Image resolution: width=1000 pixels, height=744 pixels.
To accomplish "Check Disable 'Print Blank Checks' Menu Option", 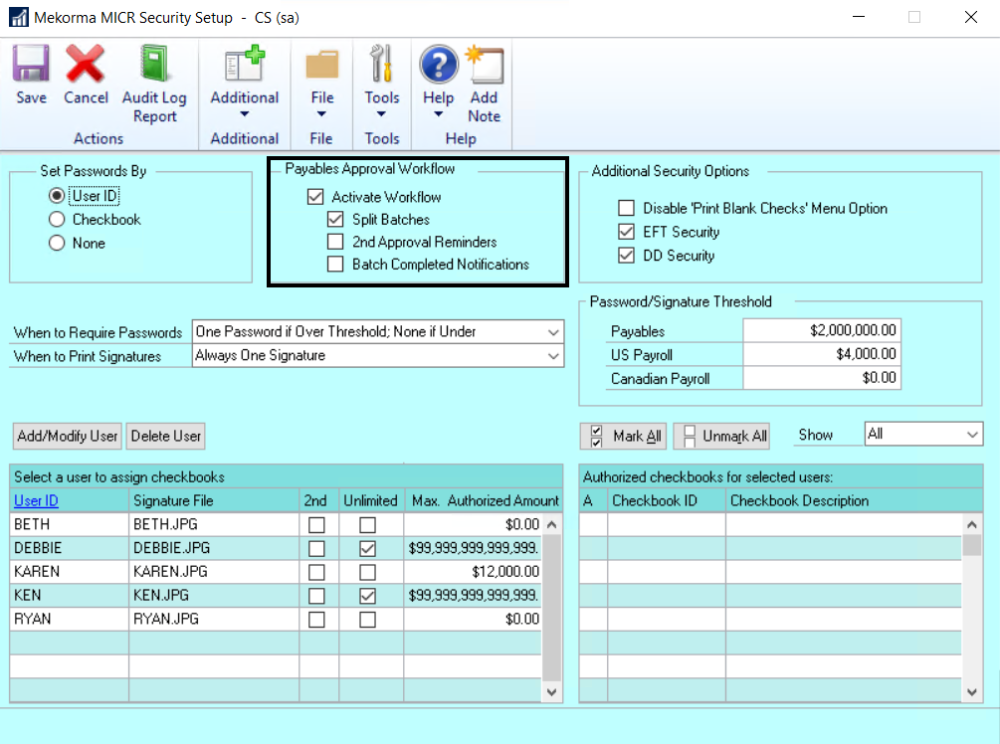I will click(x=626, y=208).
